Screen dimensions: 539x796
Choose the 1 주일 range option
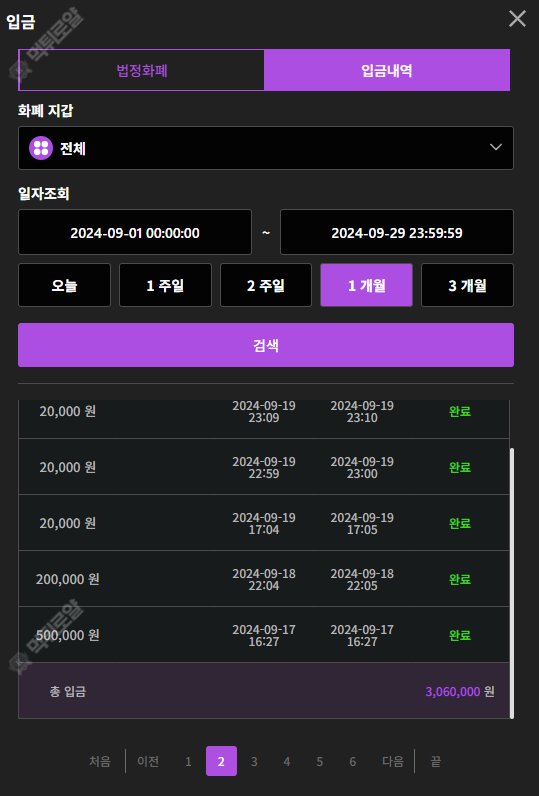(x=165, y=285)
